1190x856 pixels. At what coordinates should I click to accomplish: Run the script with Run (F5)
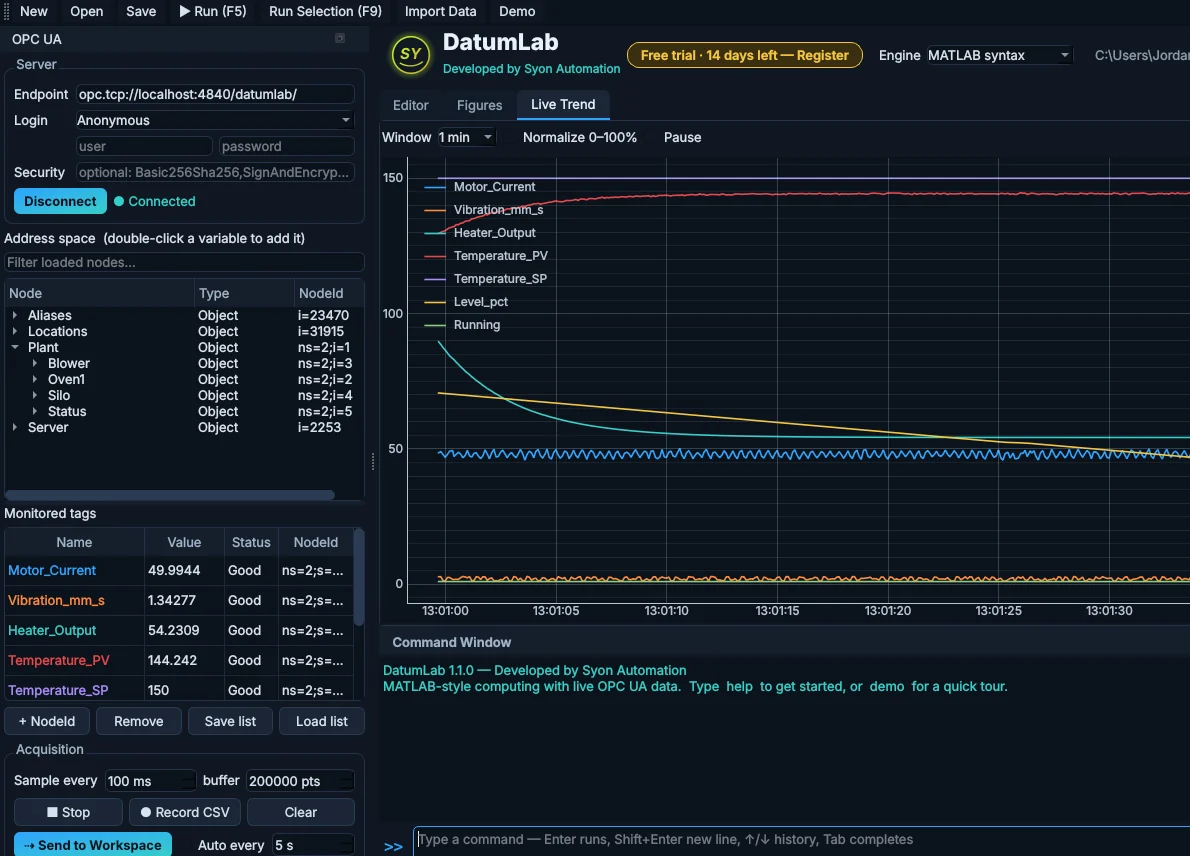coord(212,11)
